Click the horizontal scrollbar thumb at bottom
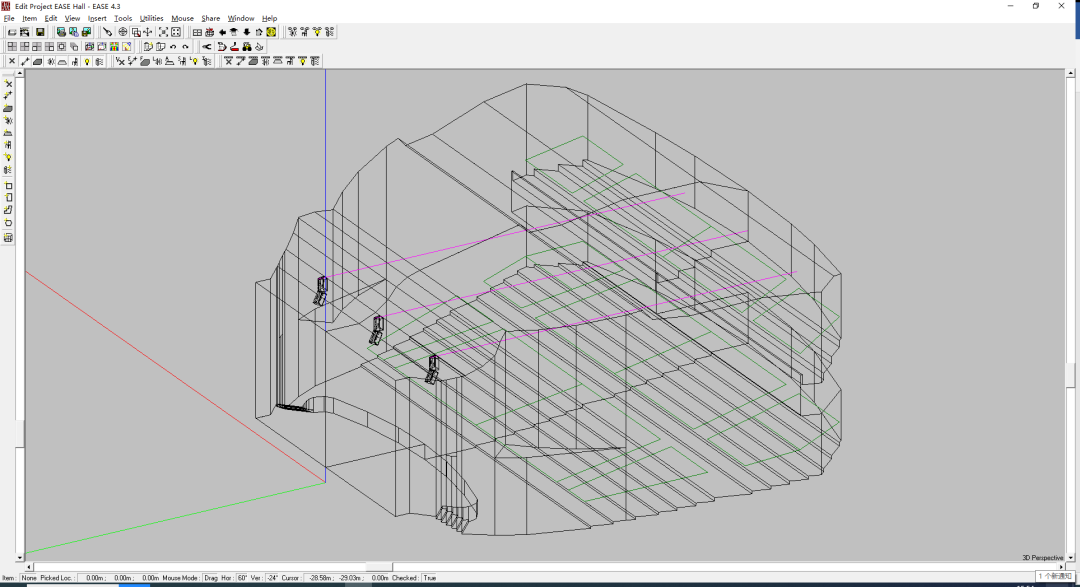Viewport: 1080px width, 587px height. click(379, 567)
